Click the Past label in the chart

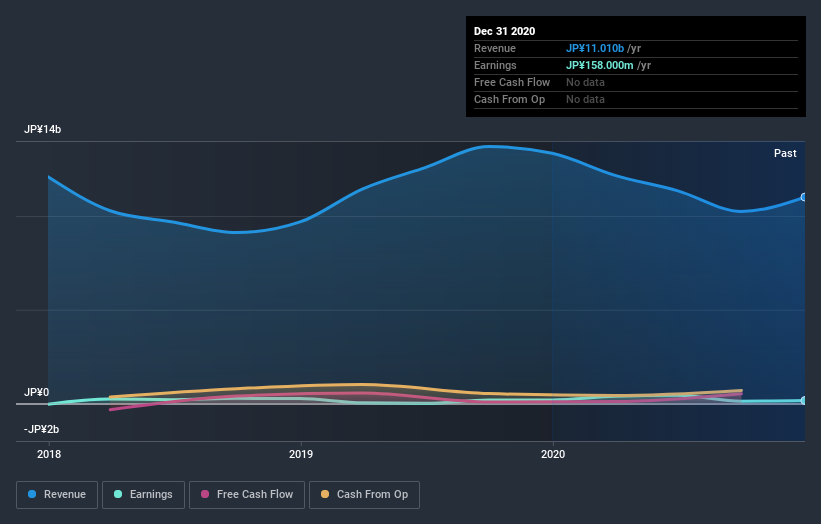pyautogui.click(x=785, y=153)
